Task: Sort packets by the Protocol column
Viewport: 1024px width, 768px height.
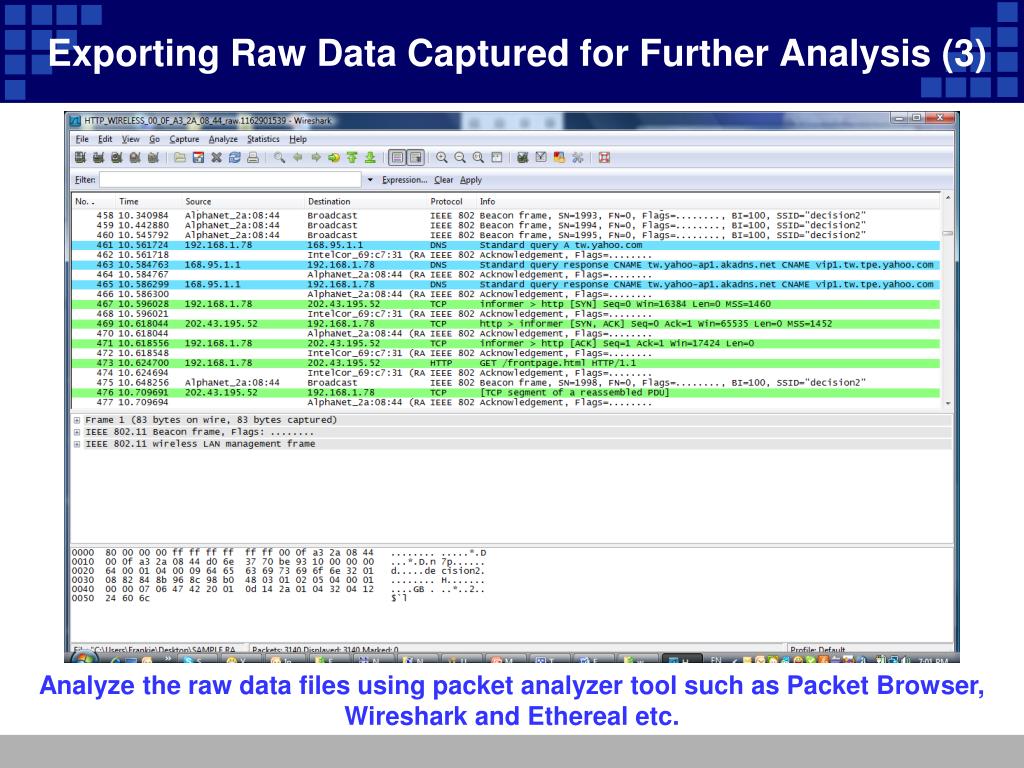Action: pyautogui.click(x=451, y=201)
